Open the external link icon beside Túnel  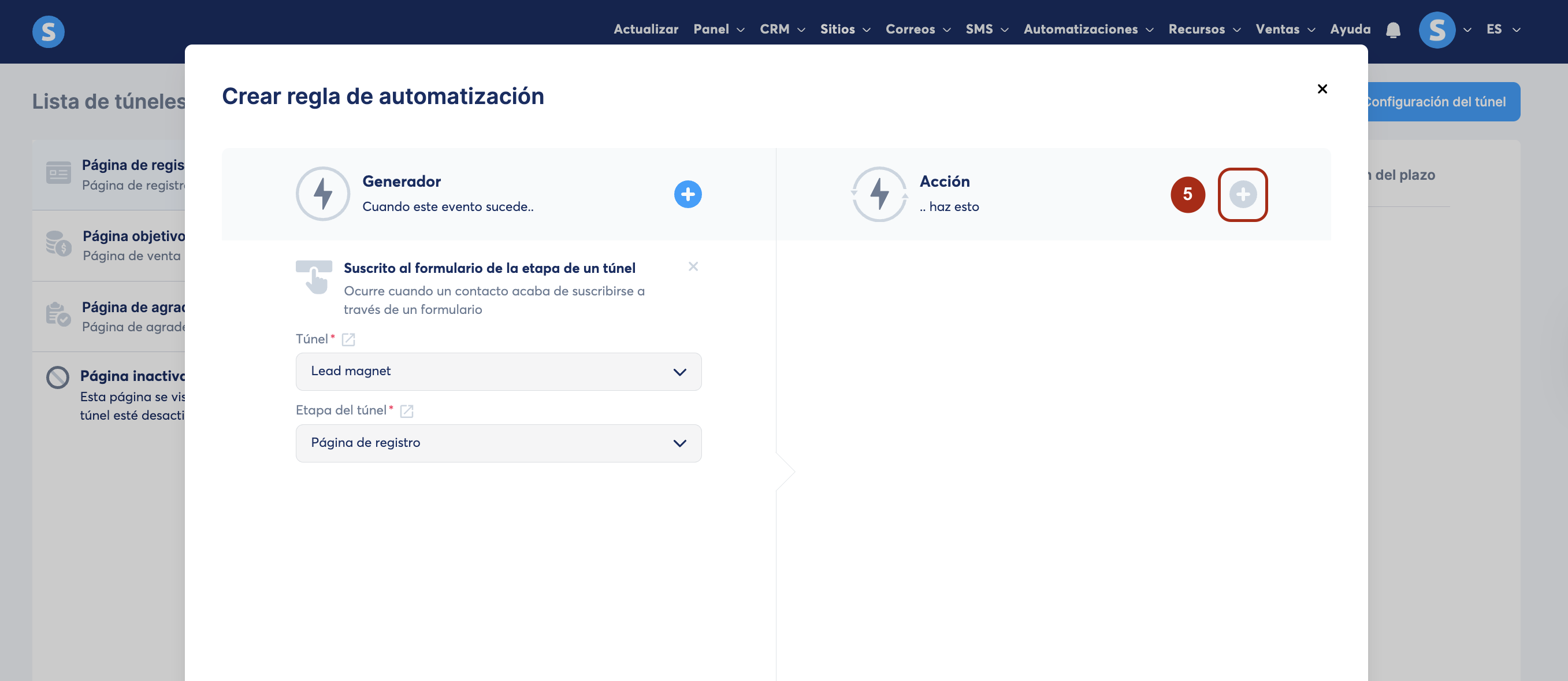point(348,340)
